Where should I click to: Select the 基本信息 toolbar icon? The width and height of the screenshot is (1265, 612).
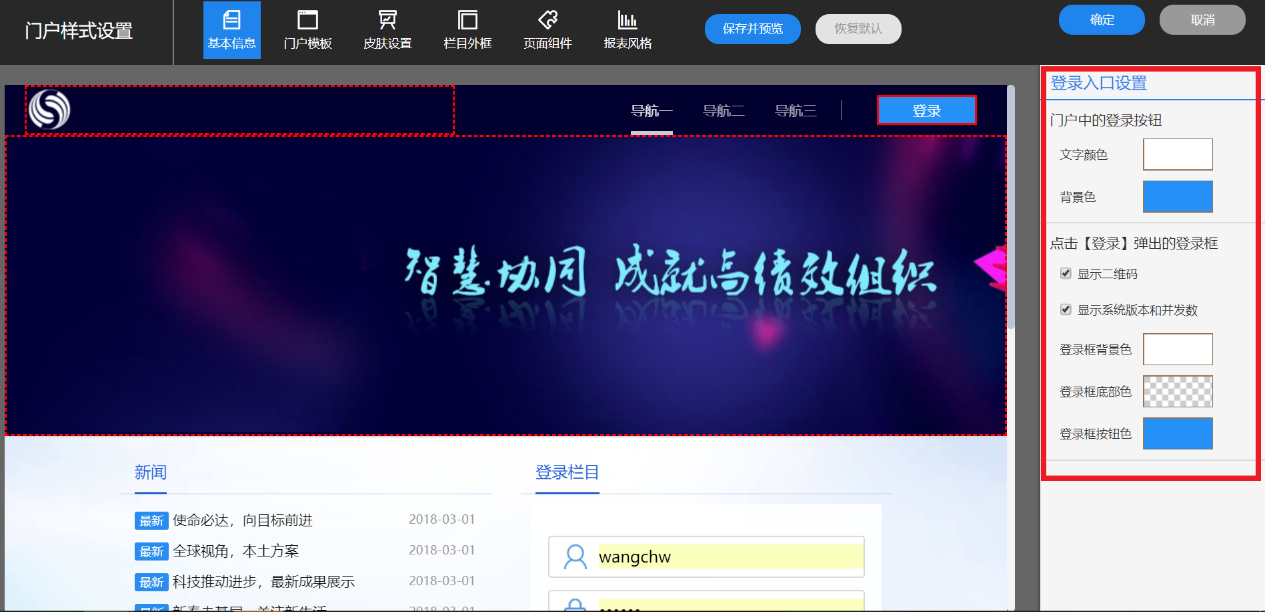pos(231,30)
